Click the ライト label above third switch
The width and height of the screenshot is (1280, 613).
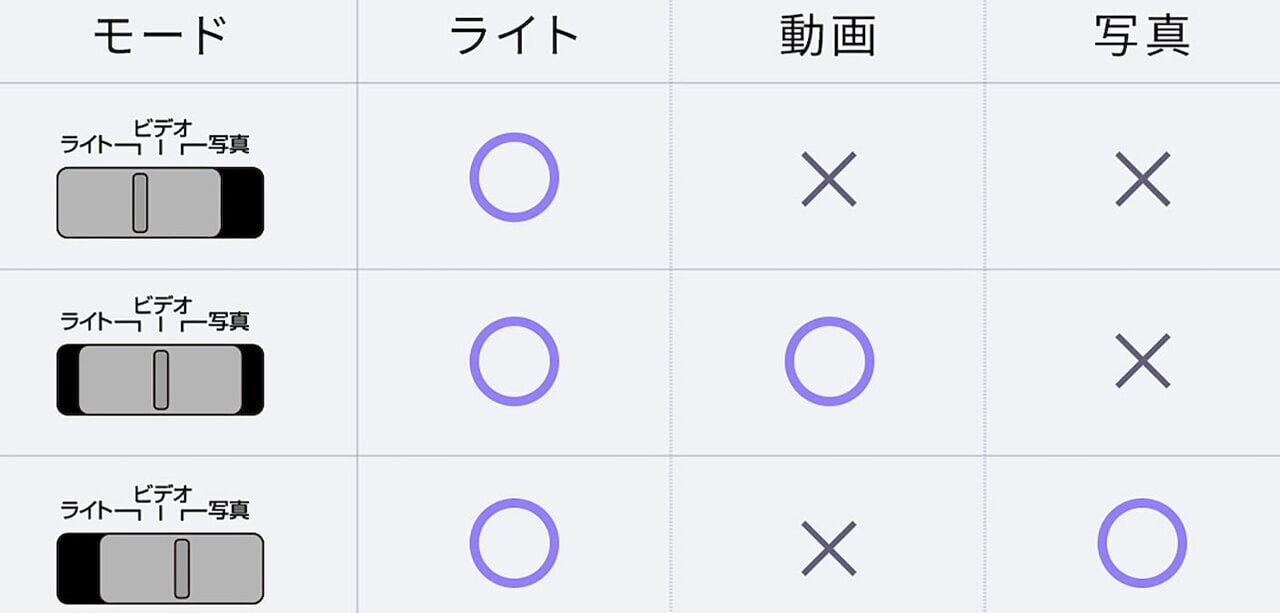click(x=89, y=510)
